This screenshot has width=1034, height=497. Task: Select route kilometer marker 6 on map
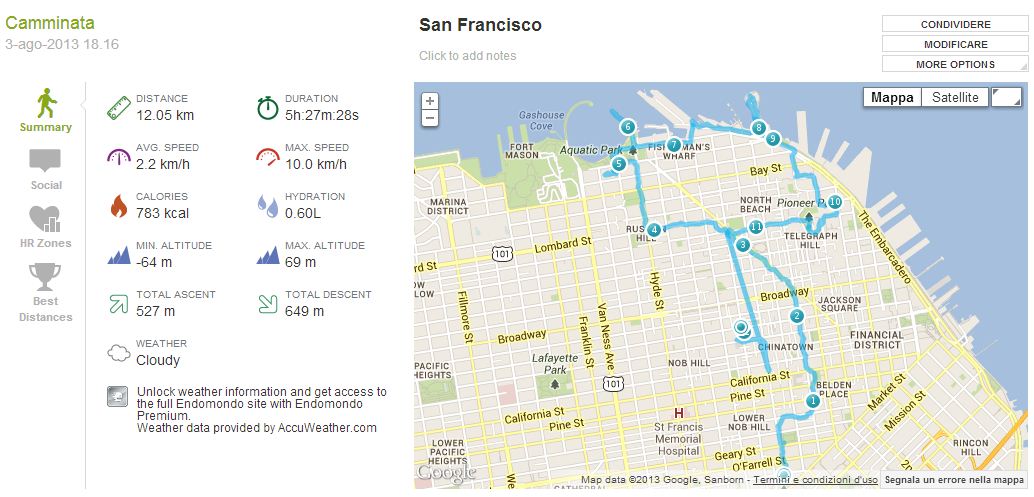click(x=628, y=127)
